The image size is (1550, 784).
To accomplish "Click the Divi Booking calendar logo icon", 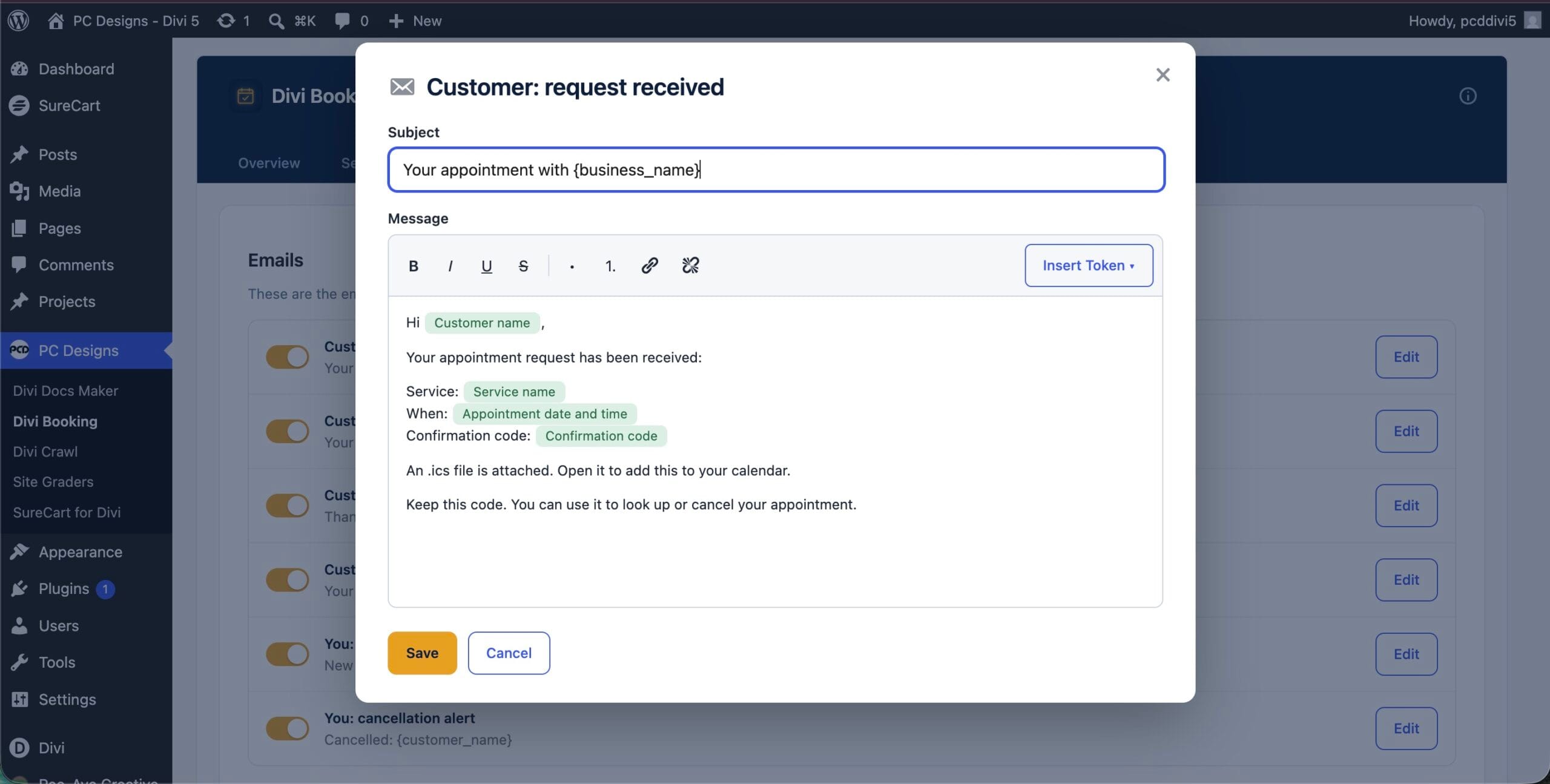I will click(x=245, y=96).
